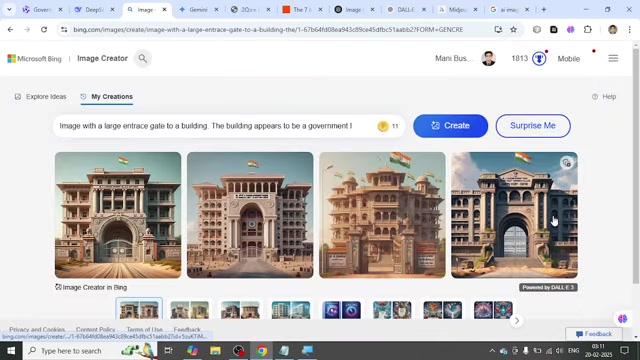Click the Image Creator in Bing caption below the images
Viewport: 640px width, 360px height.
(91, 287)
